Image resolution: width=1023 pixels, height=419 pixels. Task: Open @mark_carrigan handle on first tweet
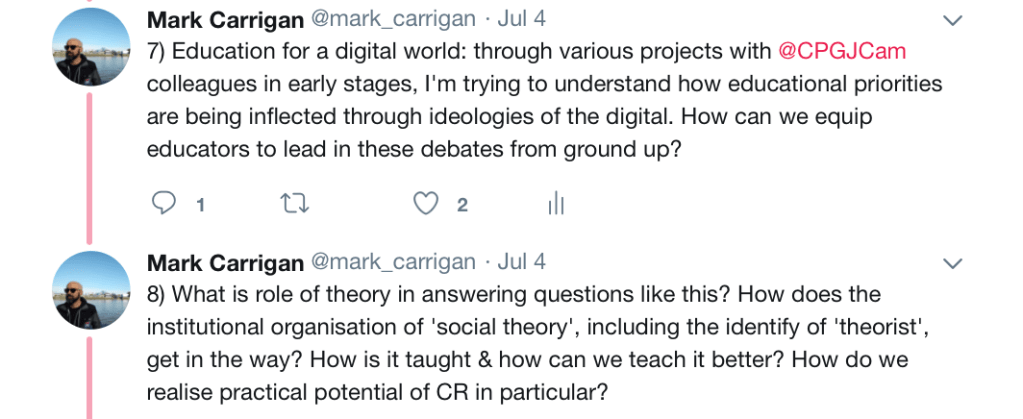pos(394,20)
